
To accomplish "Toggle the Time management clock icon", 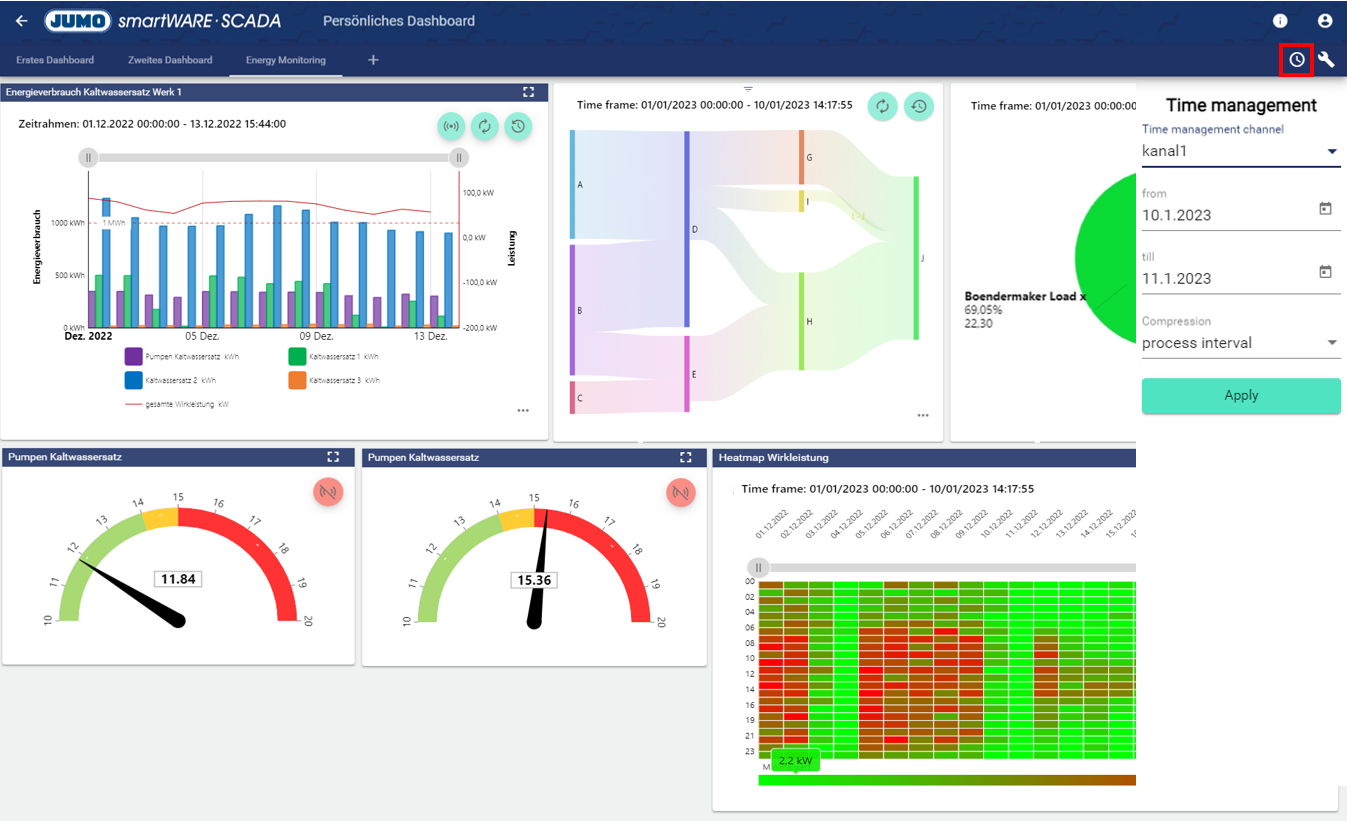I will click(x=1297, y=60).
